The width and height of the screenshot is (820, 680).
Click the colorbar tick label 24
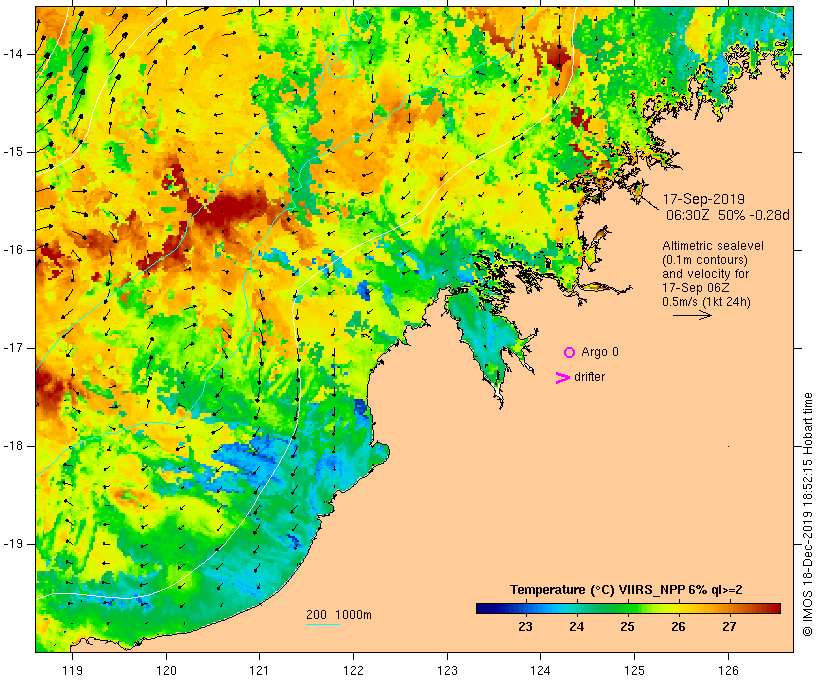[576, 627]
